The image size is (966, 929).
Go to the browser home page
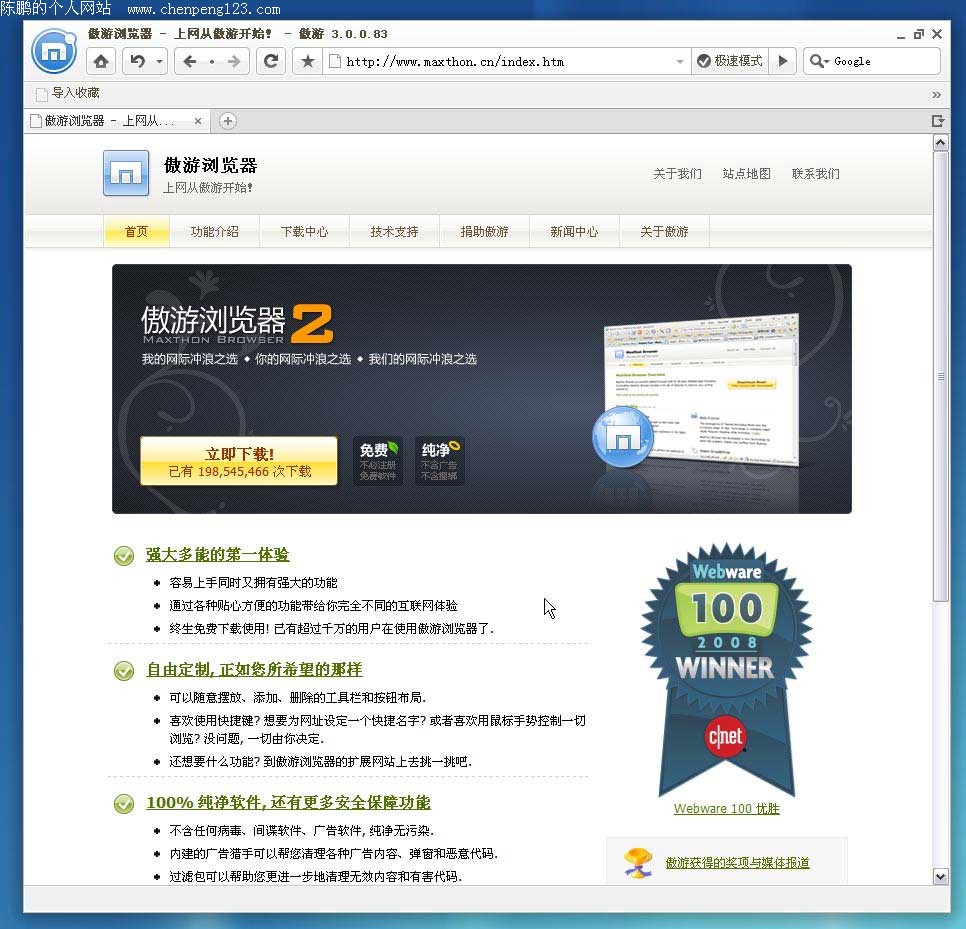pyautogui.click(x=101, y=61)
